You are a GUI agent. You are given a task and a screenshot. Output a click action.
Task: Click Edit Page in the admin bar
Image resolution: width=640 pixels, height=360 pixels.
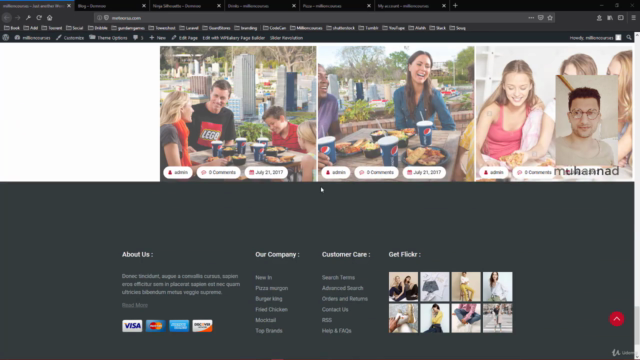tap(184, 38)
